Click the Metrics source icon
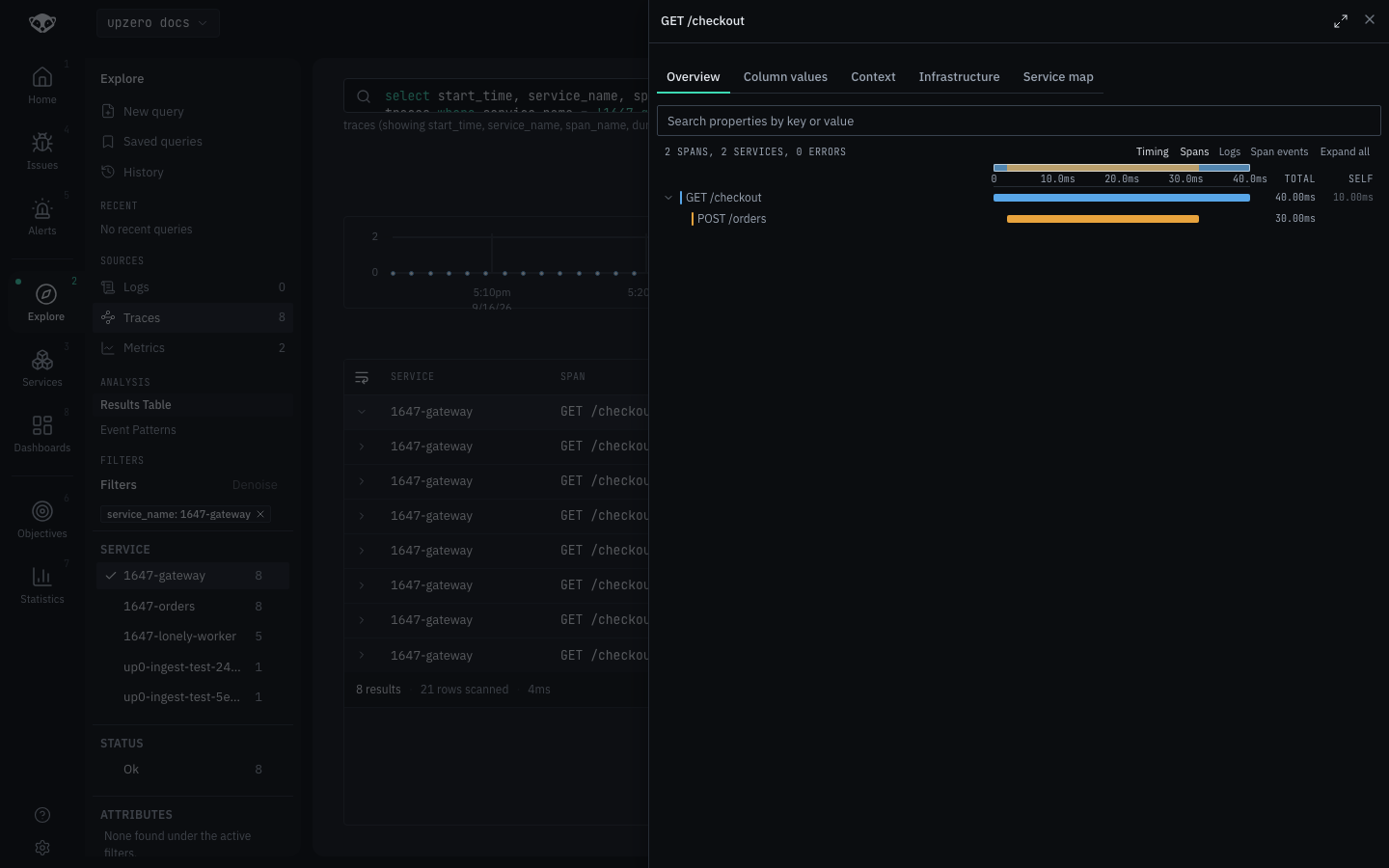1389x868 pixels. (108, 348)
